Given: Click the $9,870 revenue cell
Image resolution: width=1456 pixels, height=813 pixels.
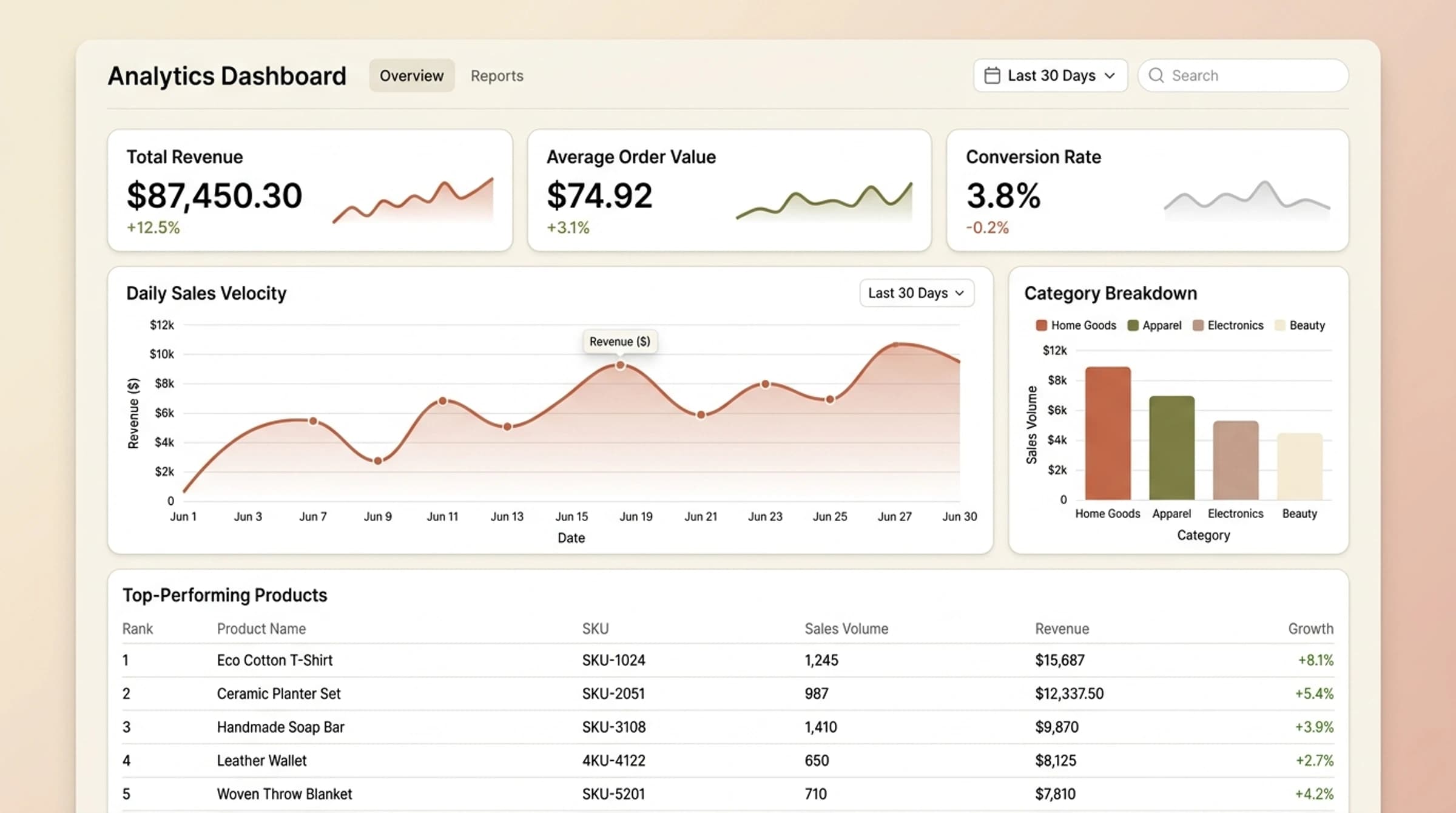Looking at the screenshot, I should 1057,727.
